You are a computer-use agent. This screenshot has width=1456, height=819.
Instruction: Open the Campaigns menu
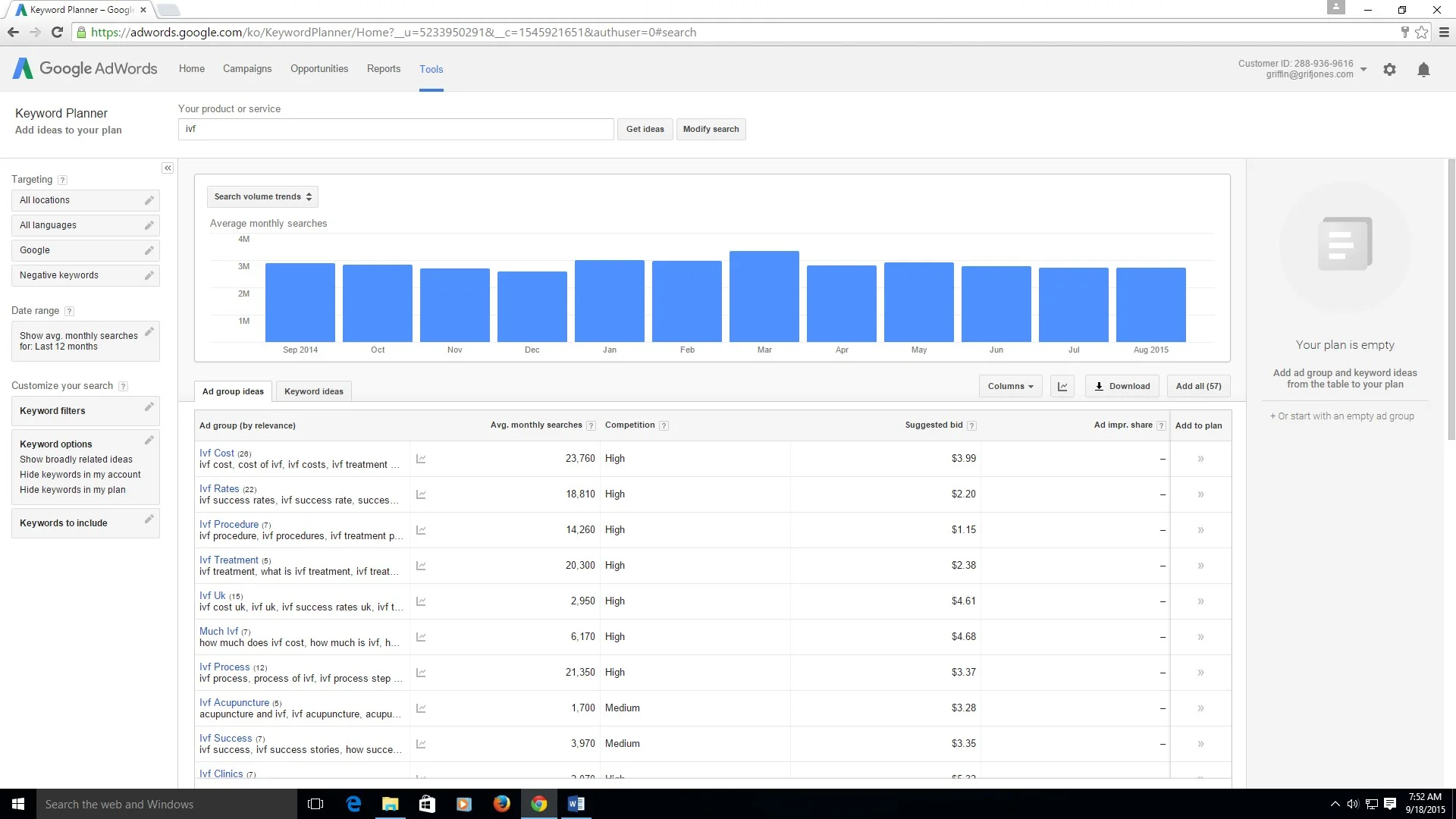coord(247,69)
